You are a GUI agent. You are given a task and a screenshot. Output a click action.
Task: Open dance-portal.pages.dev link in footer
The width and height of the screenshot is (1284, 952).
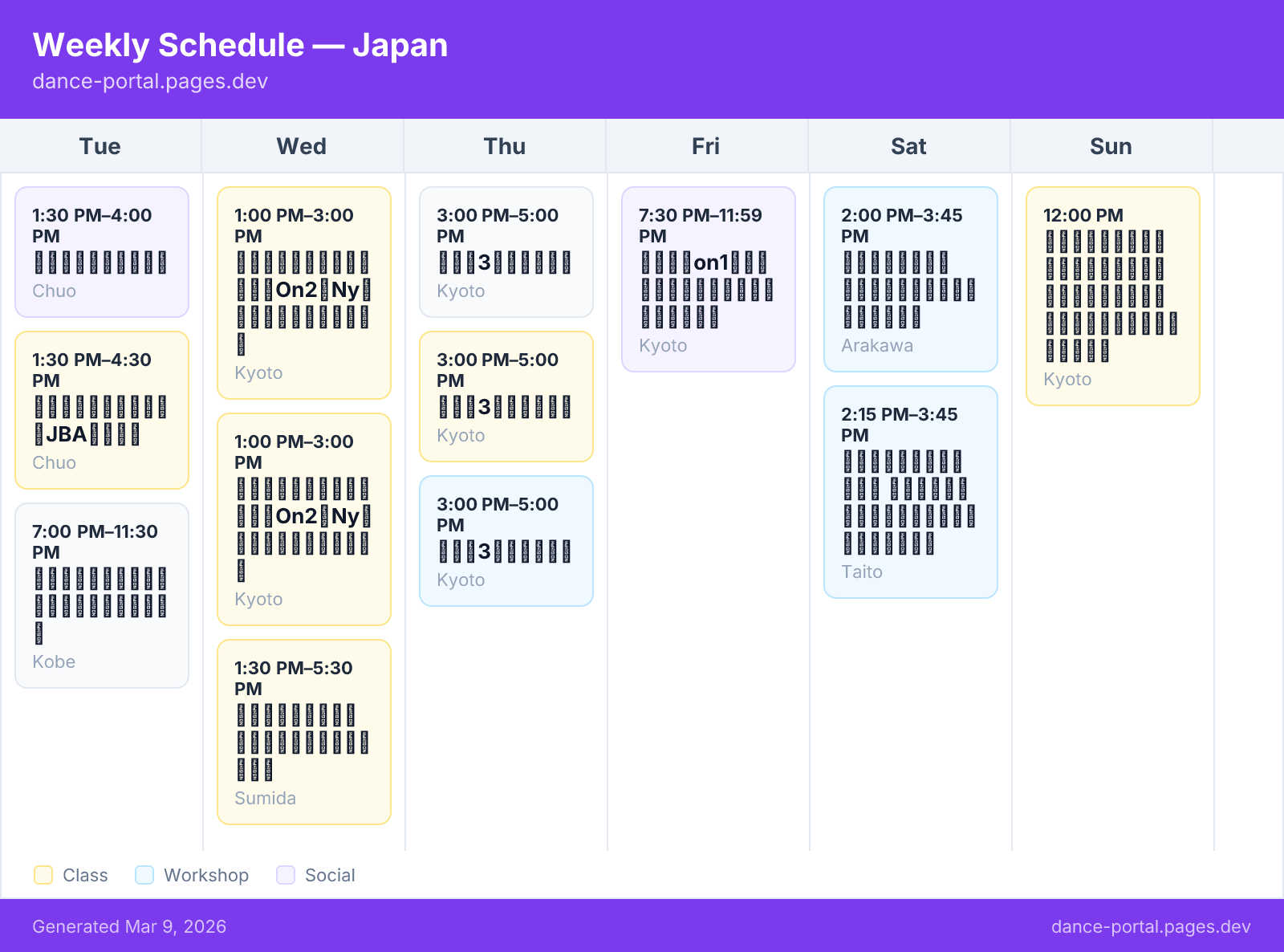pyautogui.click(x=1151, y=926)
